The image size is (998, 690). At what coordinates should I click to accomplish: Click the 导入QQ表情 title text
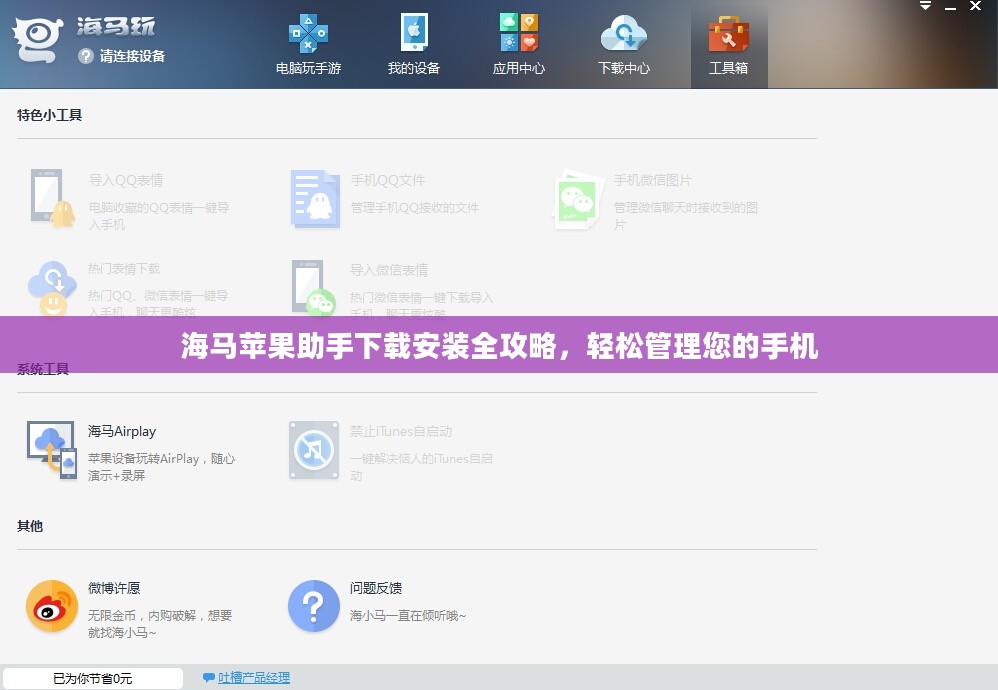tap(126, 181)
